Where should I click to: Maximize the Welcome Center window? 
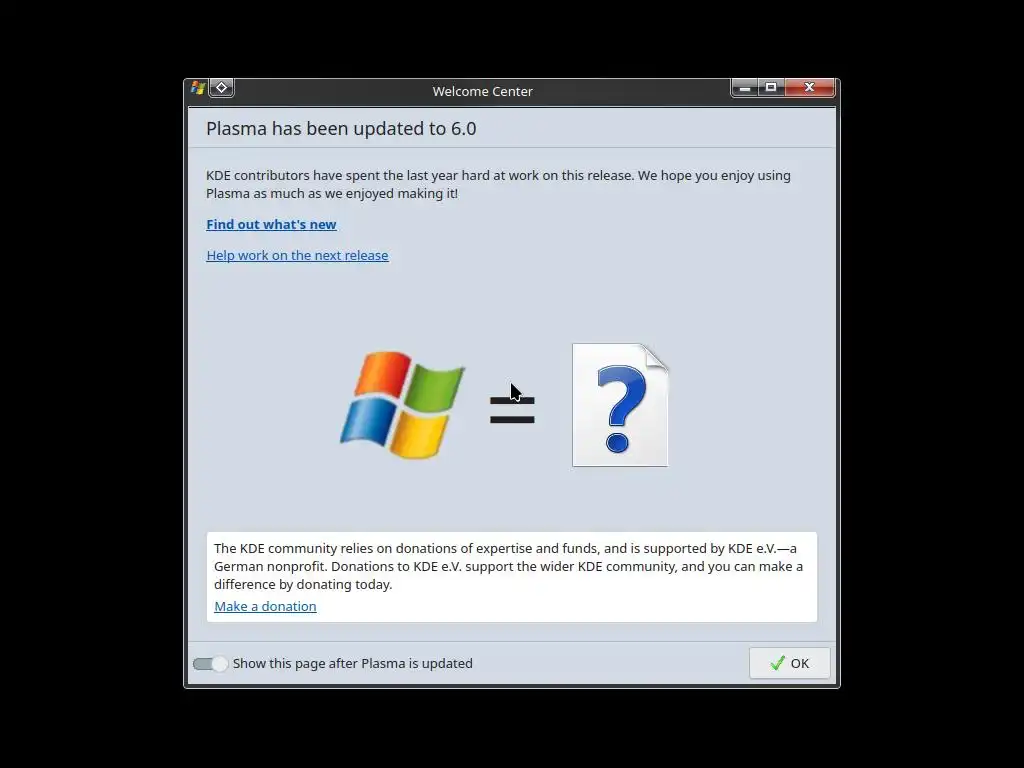pyautogui.click(x=771, y=88)
